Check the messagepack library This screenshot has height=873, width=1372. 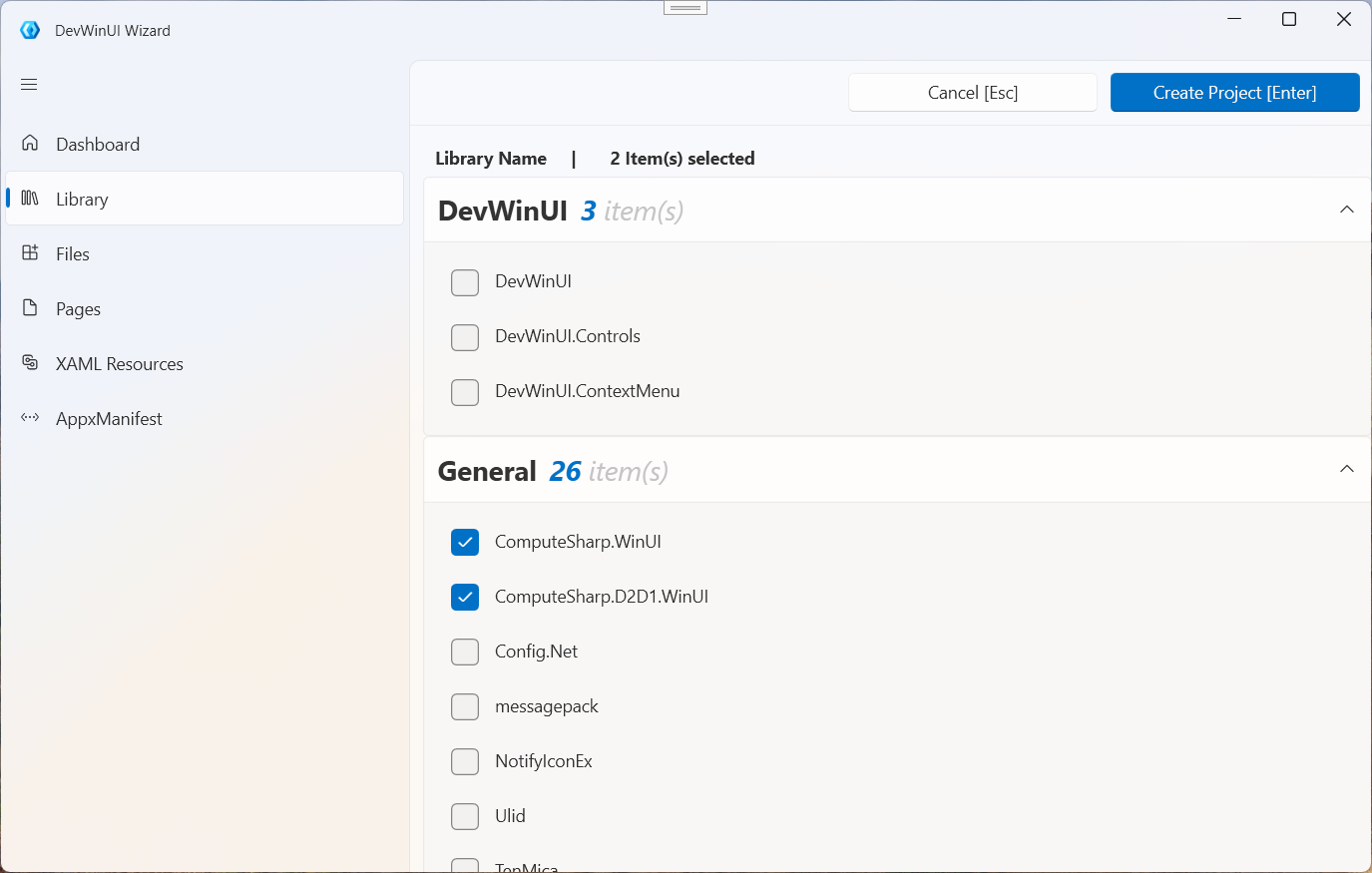tap(465, 706)
